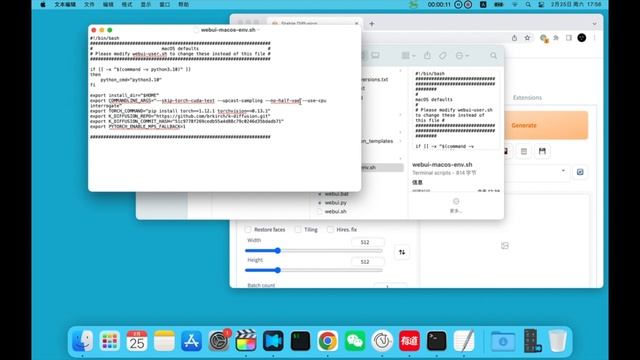Open the red Youdao app in the Dock
The height and width of the screenshot is (360, 640).
pos(409,341)
